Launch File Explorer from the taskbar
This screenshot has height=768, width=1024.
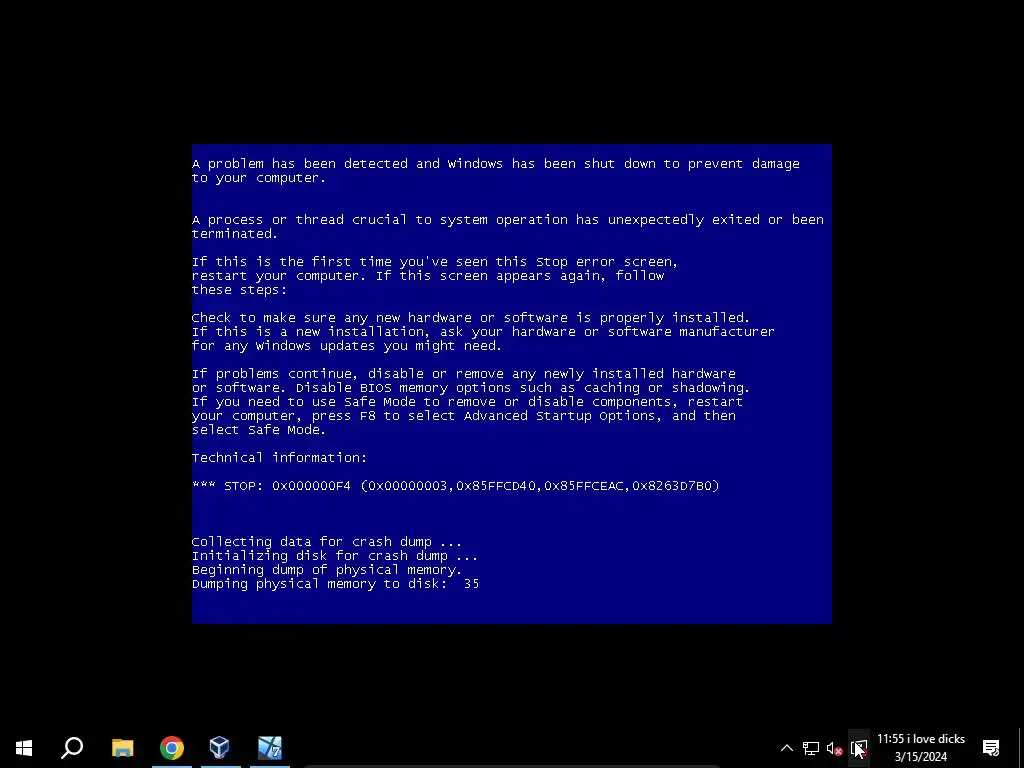pos(122,748)
